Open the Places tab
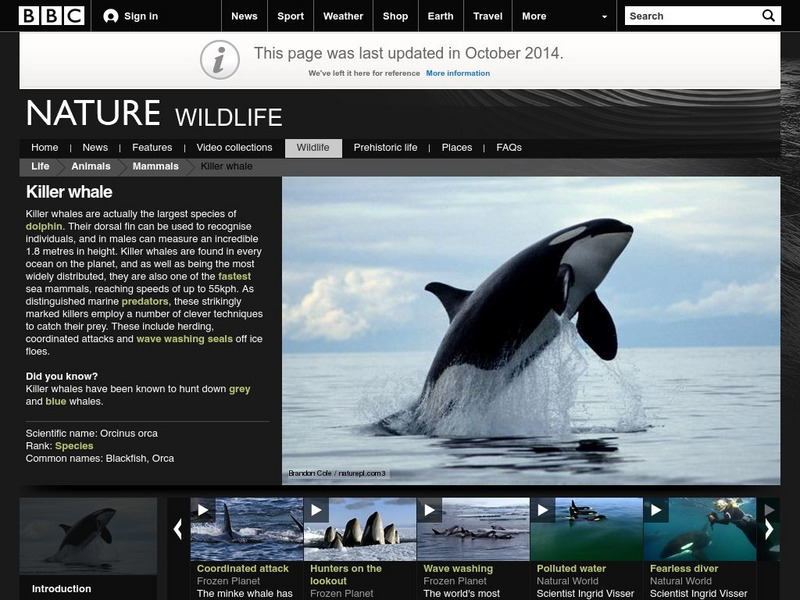Image resolution: width=800 pixels, height=600 pixels. point(457,147)
